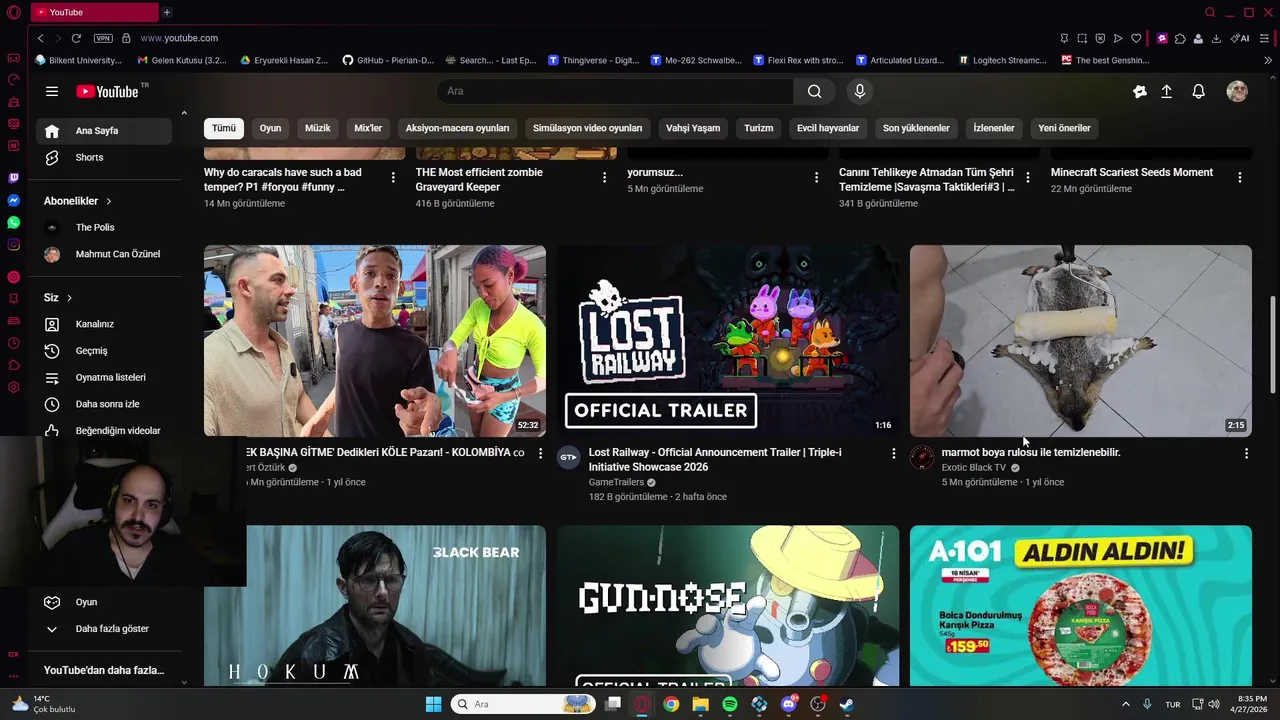Viewport: 1280px width, 720px height.
Task: Open the YouTube notifications bell
Action: pos(1198,91)
